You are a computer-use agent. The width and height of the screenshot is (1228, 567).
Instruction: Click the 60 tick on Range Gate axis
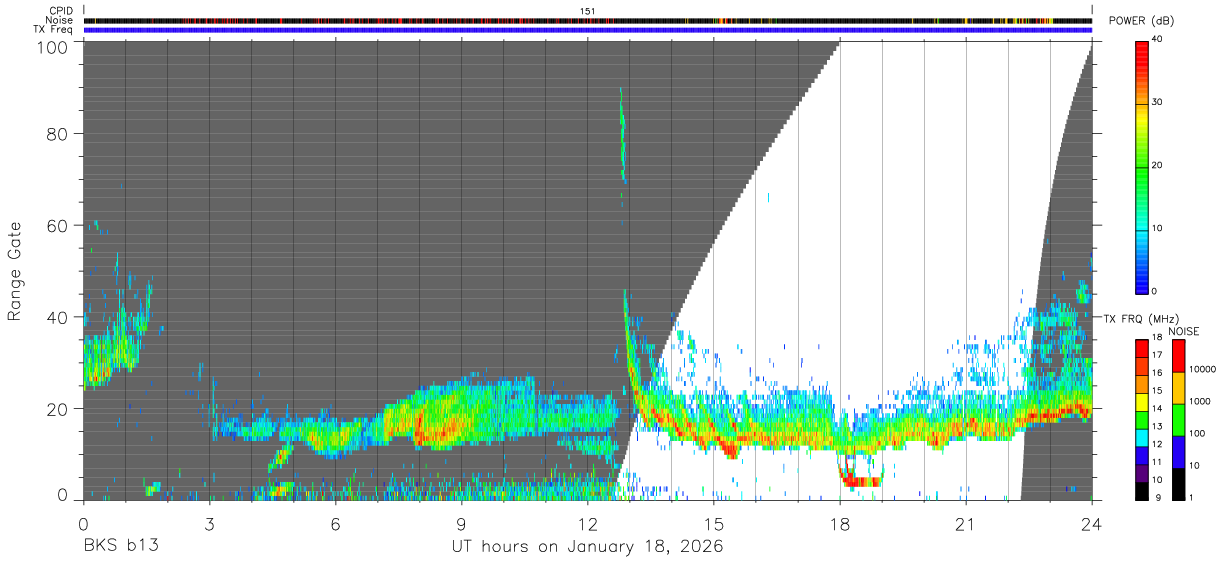[x=56, y=225]
